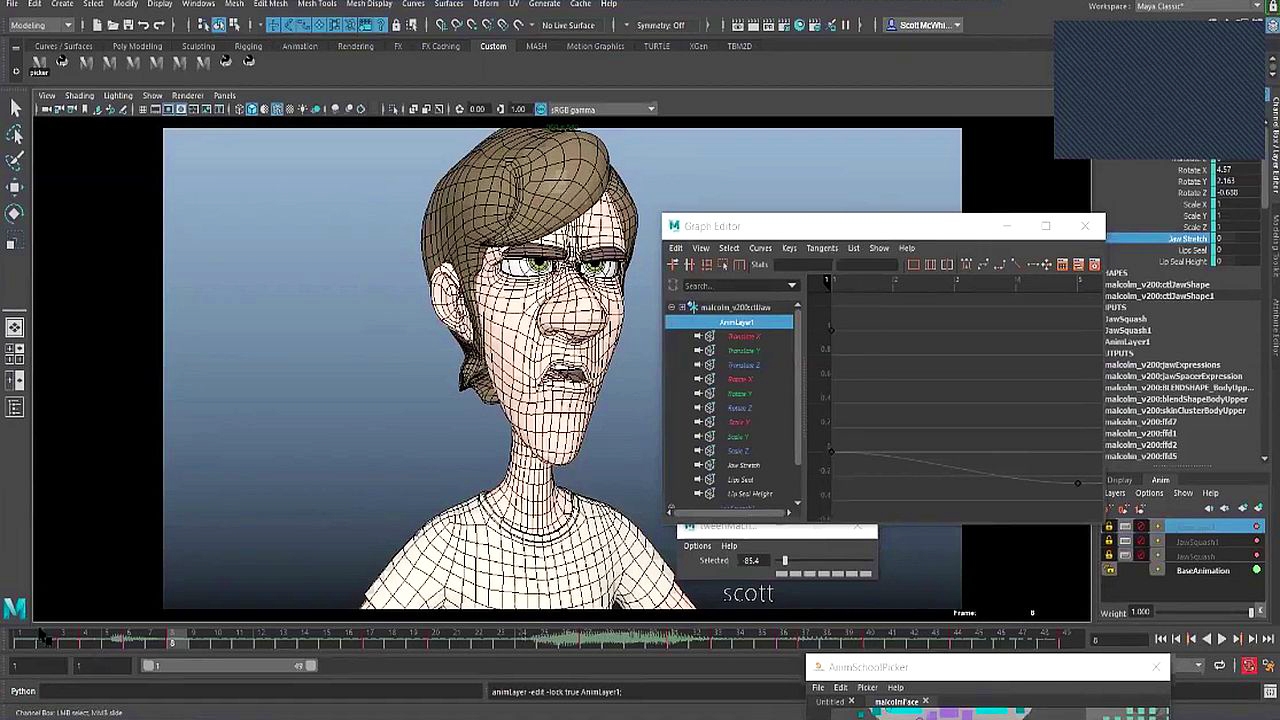Toggle lock on JawSquash1 layer
Screen dimensions: 1280x720
(1108, 541)
